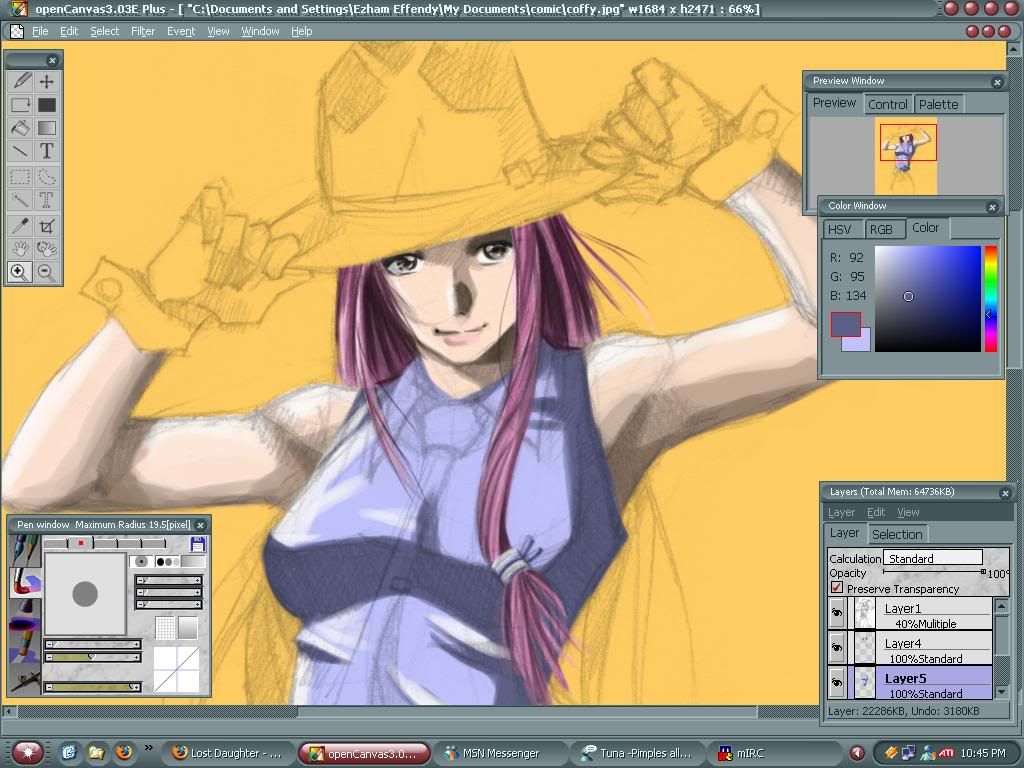Image resolution: width=1024 pixels, height=768 pixels.
Task: Select the Pencil tool in the toolbox
Action: pos(20,81)
